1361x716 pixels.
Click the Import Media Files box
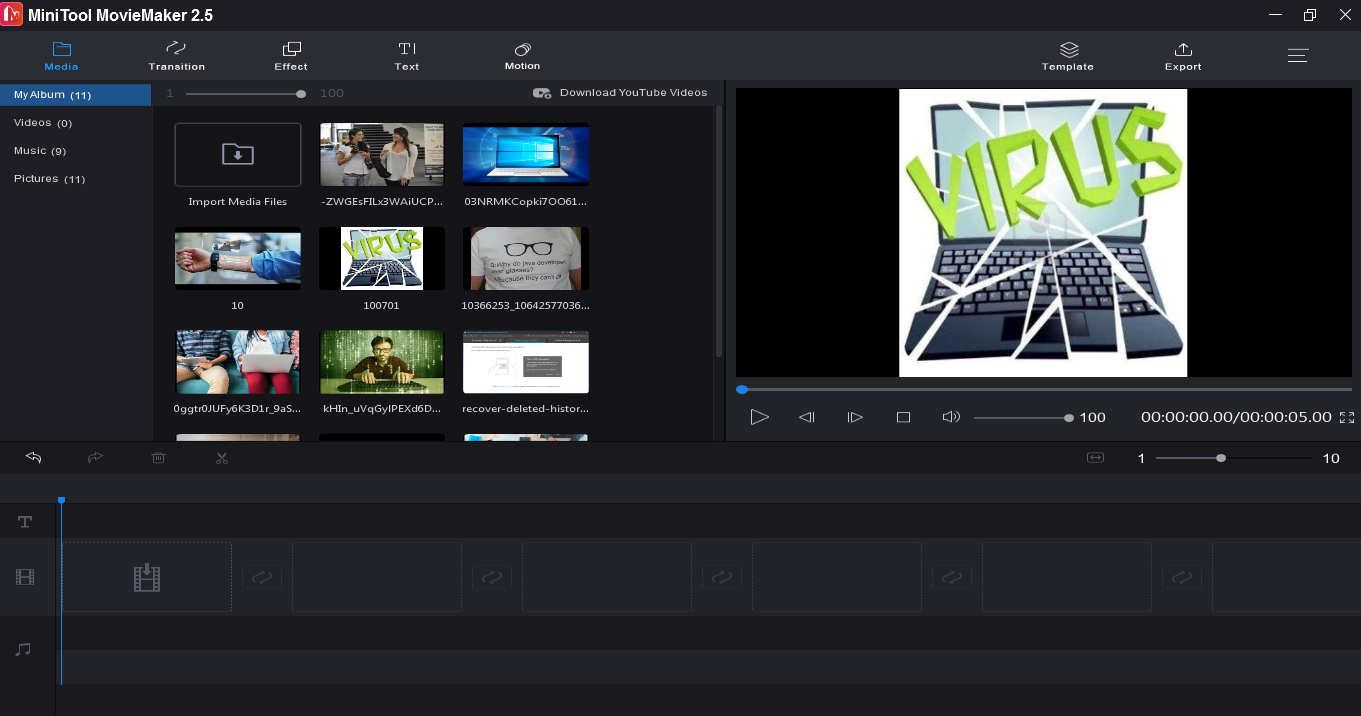(238, 155)
